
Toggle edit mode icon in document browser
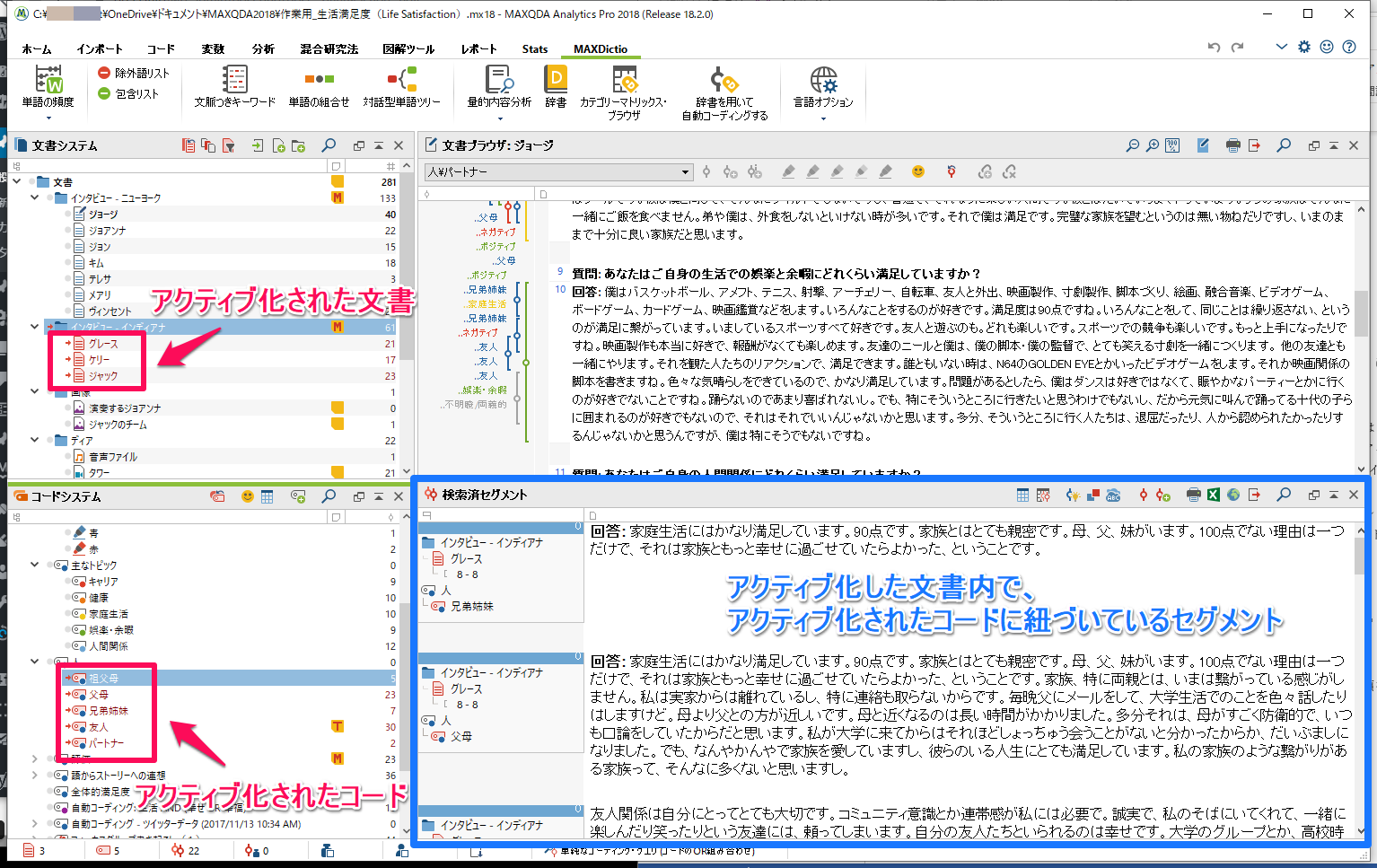1203,145
